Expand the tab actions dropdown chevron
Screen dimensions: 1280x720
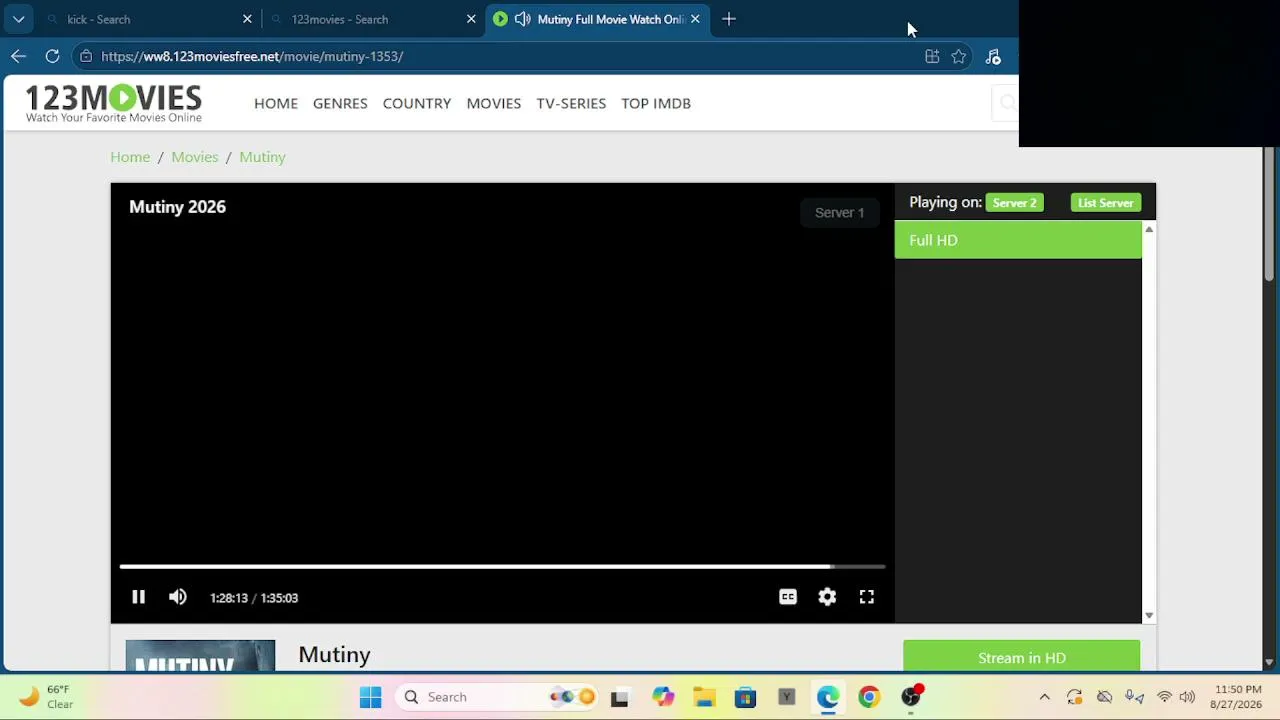point(18,19)
